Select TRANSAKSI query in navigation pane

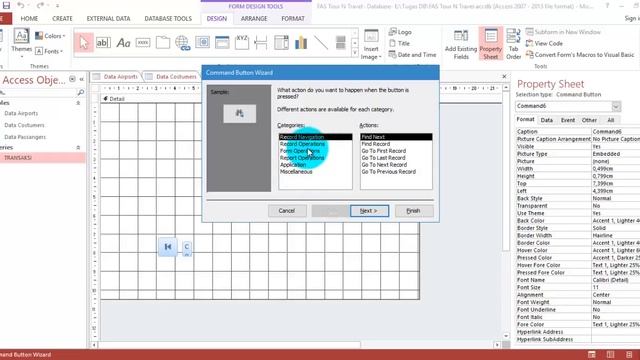[42, 158]
